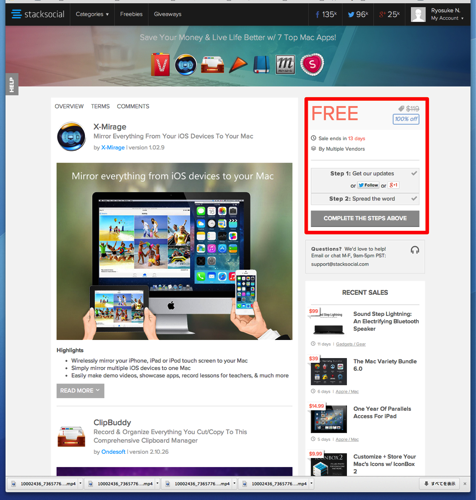The height and width of the screenshot is (500, 476).
Task: Click The Mac Variety Bundle thumbnail
Action: 329,371
